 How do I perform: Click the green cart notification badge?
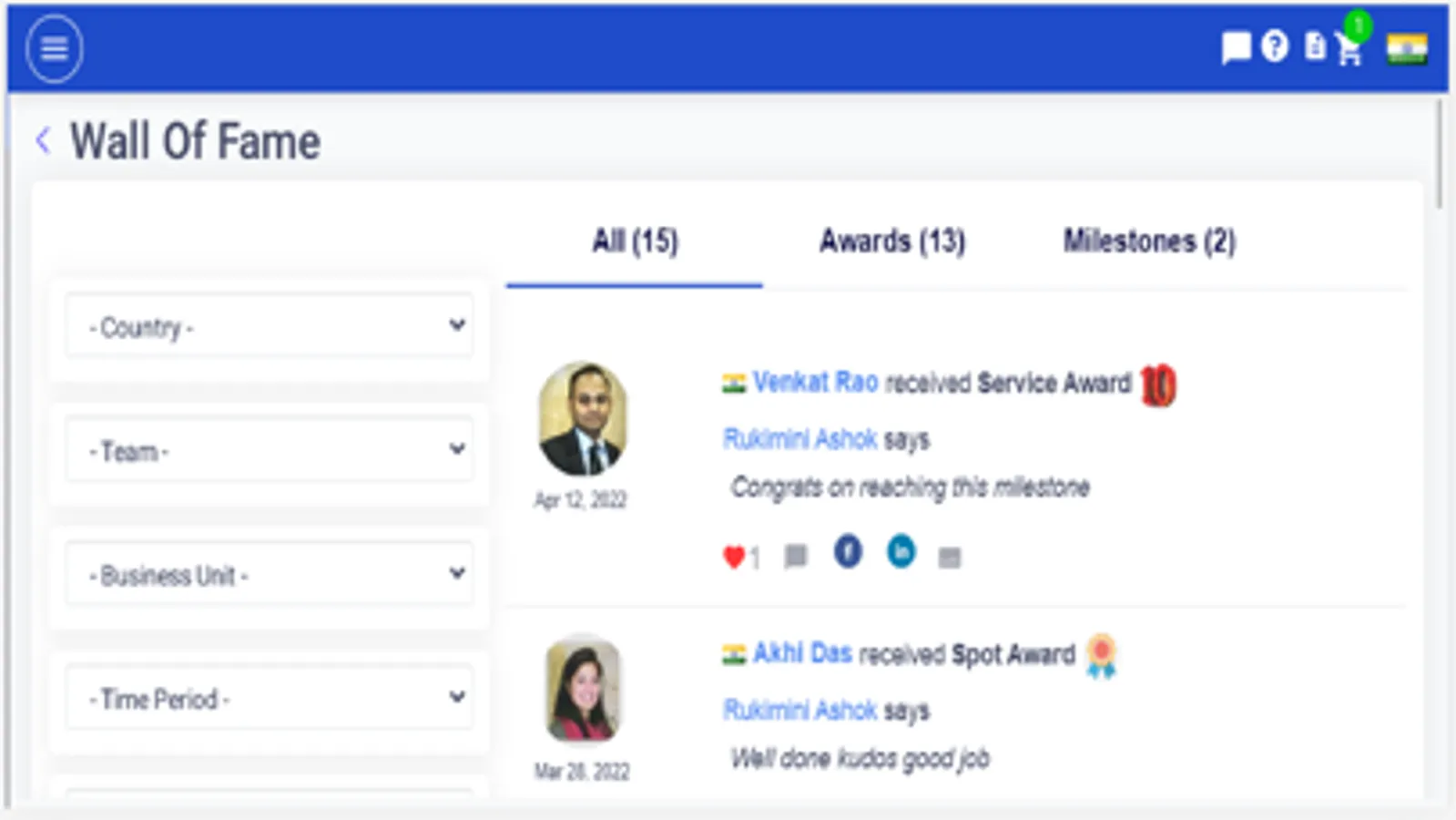1358,25
